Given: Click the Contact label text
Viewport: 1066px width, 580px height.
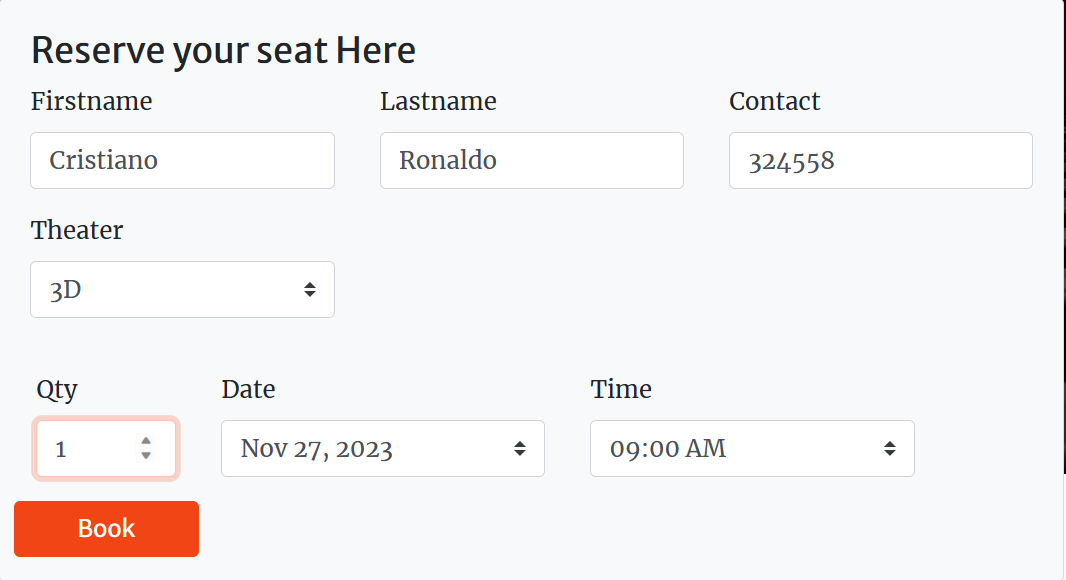Looking at the screenshot, I should 774,102.
